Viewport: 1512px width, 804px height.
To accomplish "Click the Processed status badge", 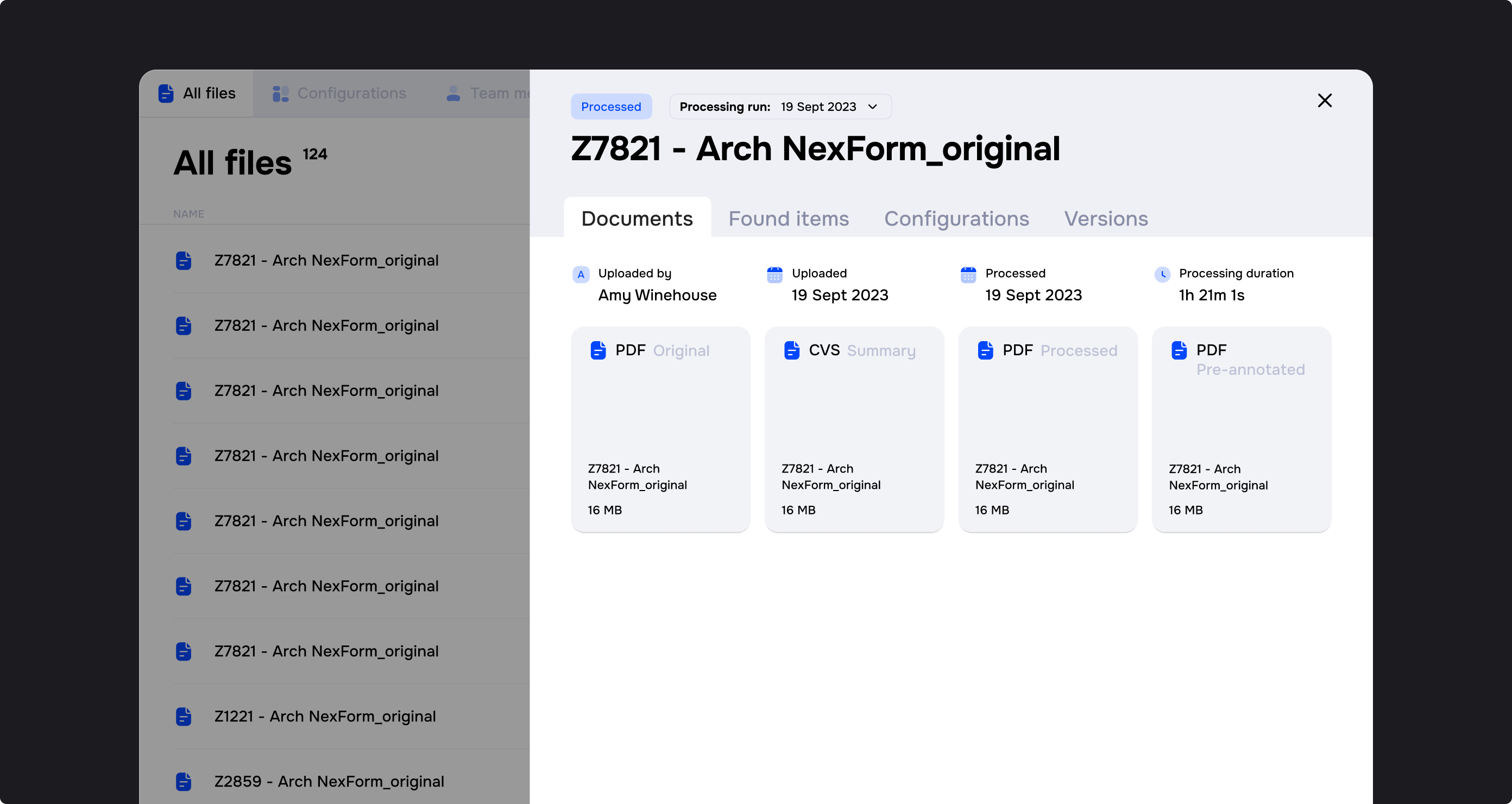I will pyautogui.click(x=611, y=106).
